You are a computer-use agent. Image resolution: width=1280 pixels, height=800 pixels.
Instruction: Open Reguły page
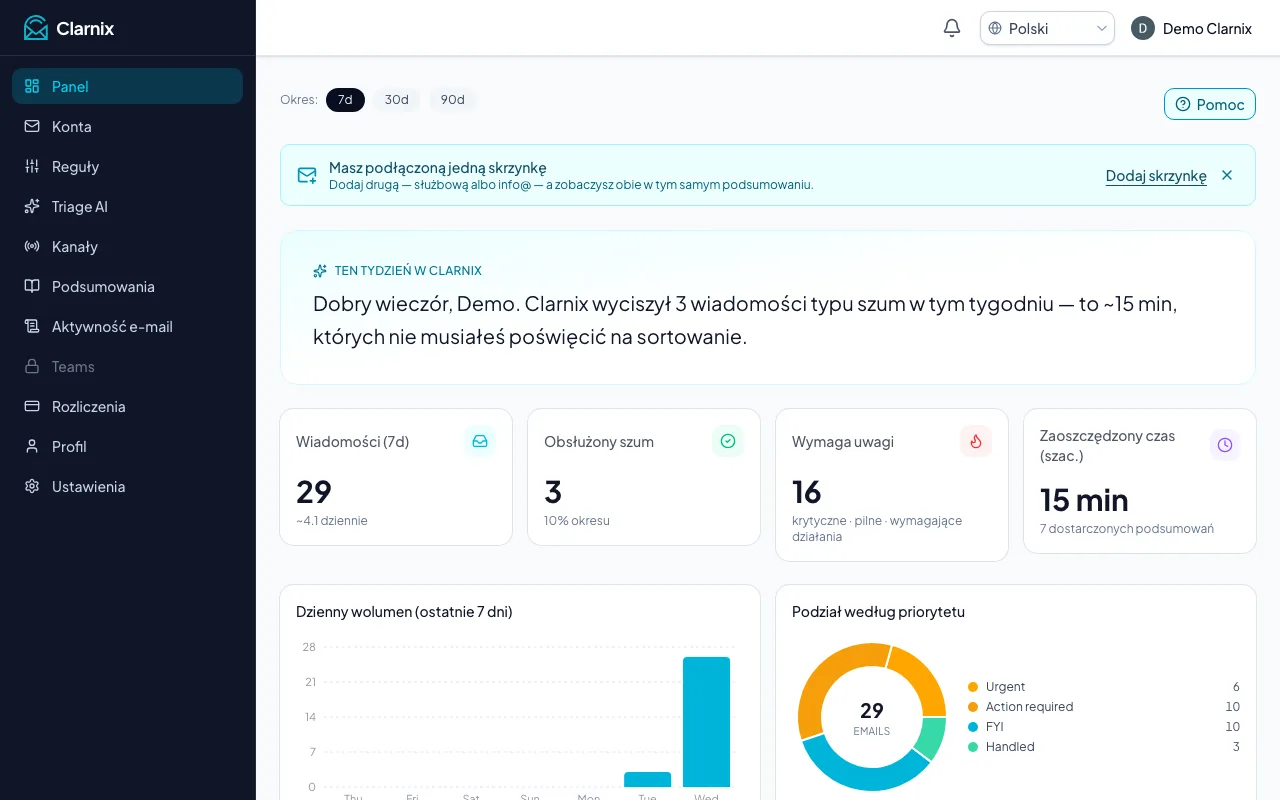pyautogui.click(x=127, y=166)
